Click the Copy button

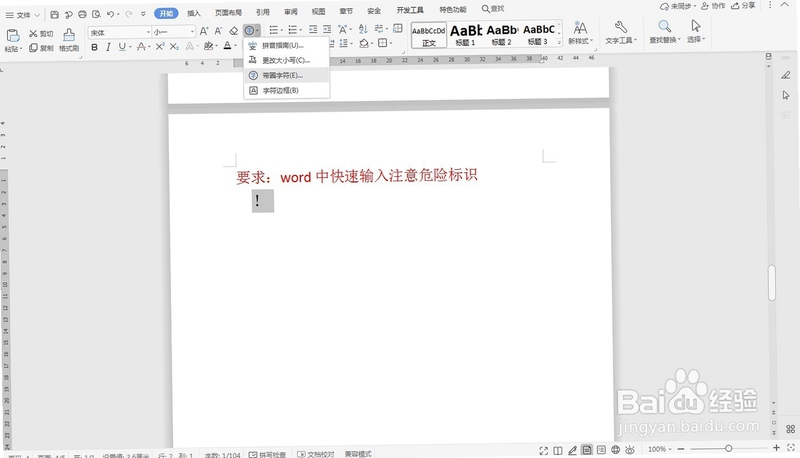41,48
